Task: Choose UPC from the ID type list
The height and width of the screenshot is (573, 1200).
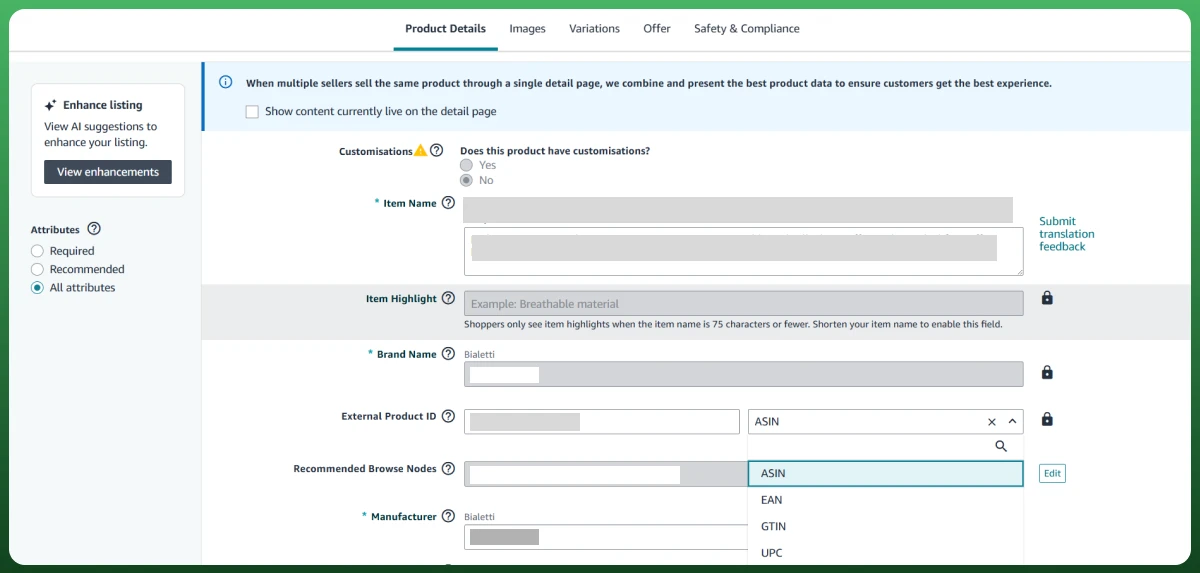Action: 886,552
